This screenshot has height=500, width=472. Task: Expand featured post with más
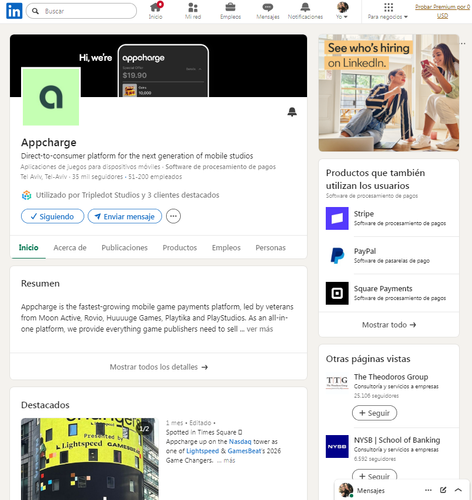click(229, 460)
